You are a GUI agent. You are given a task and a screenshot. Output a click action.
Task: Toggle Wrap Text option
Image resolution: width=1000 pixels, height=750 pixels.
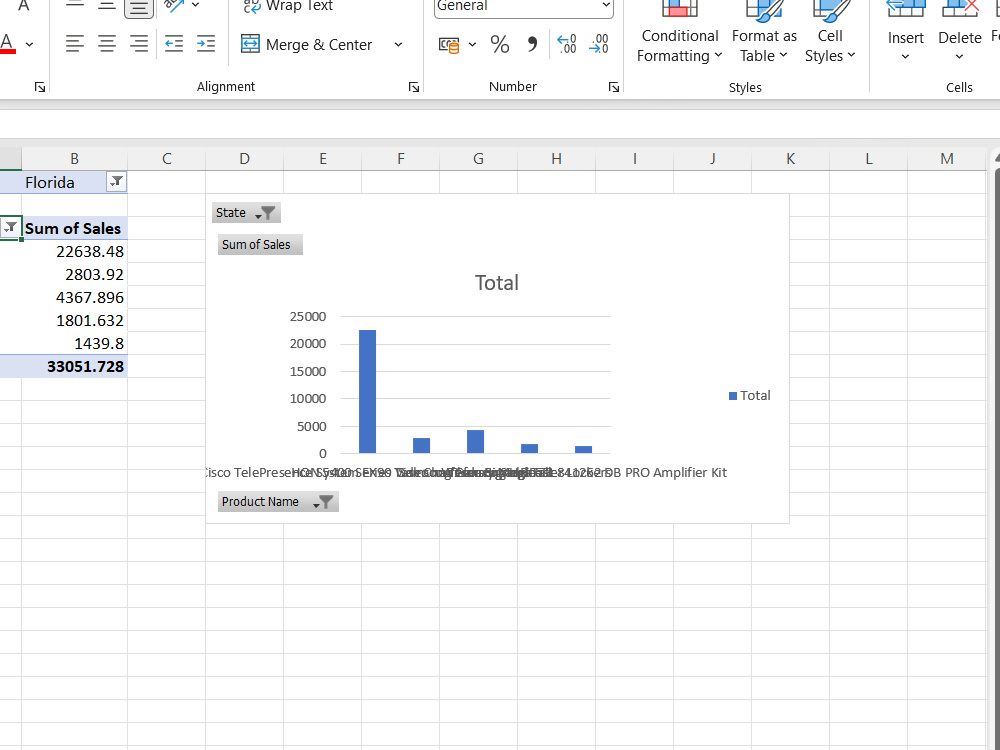click(288, 6)
